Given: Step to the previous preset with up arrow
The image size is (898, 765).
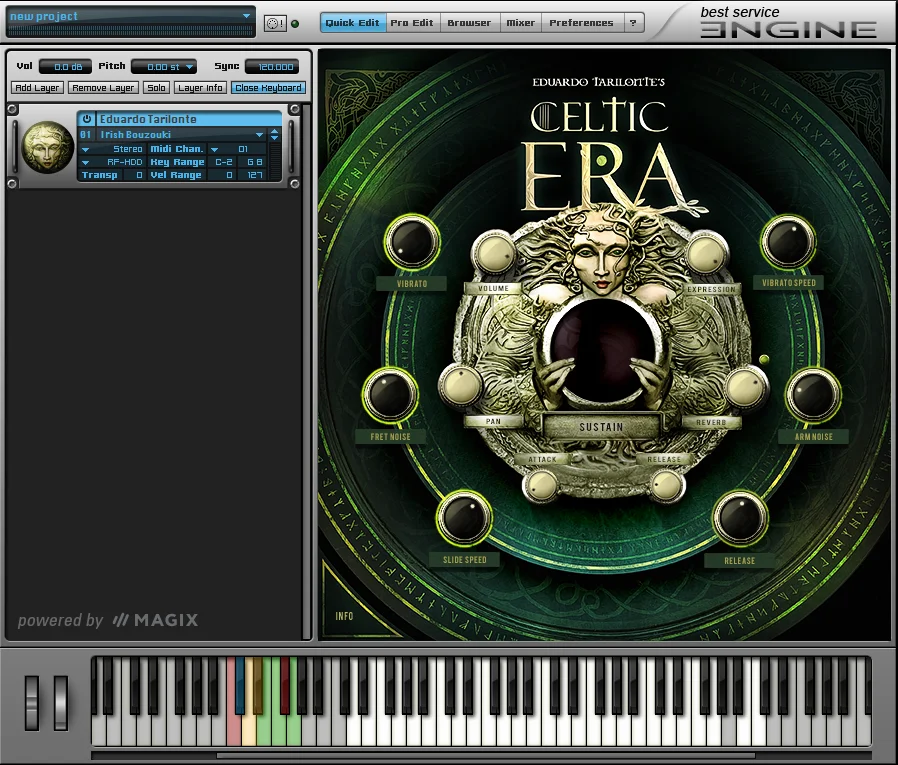Looking at the screenshot, I should (274, 132).
